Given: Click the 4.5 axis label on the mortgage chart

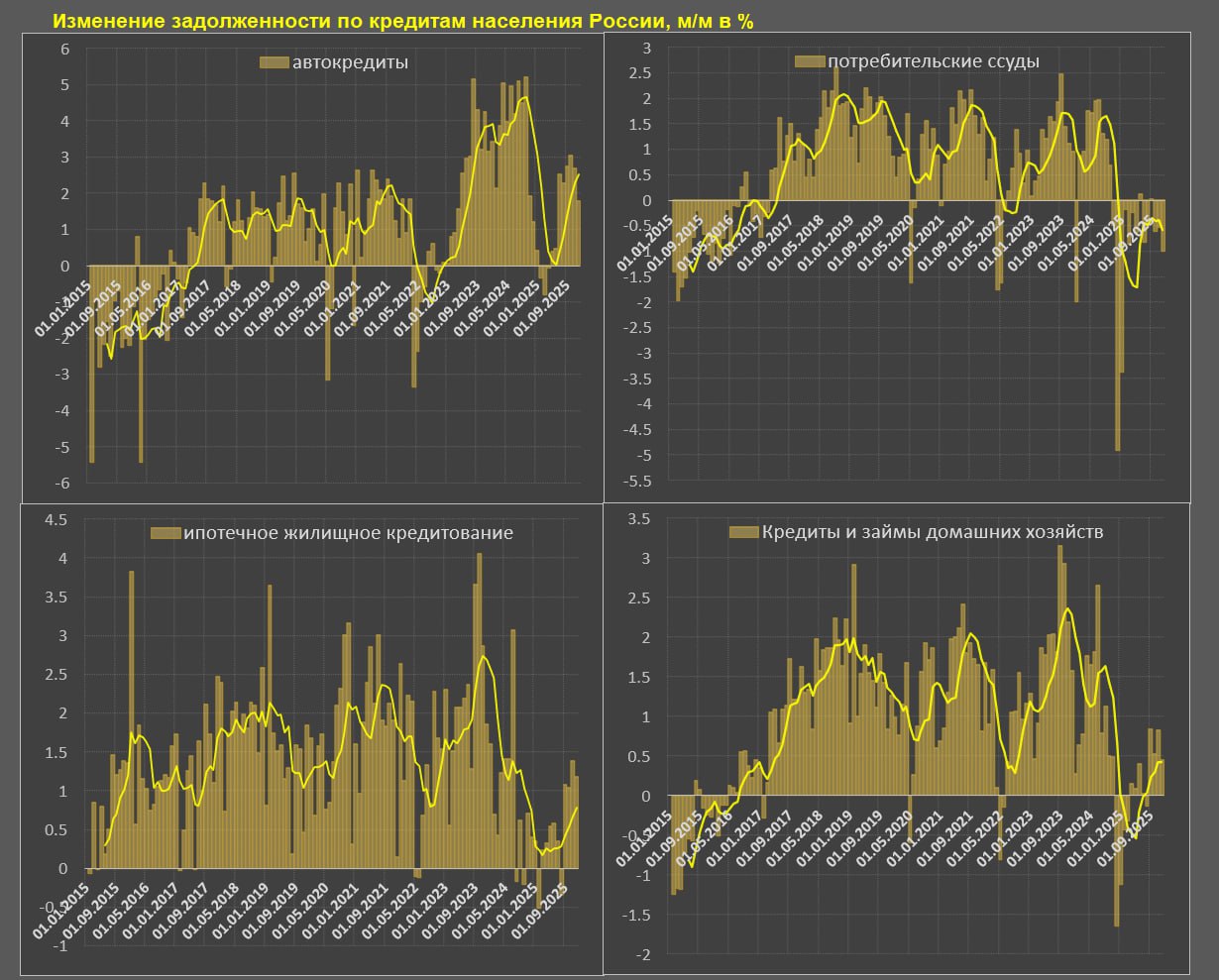Looking at the screenshot, I should (x=55, y=520).
